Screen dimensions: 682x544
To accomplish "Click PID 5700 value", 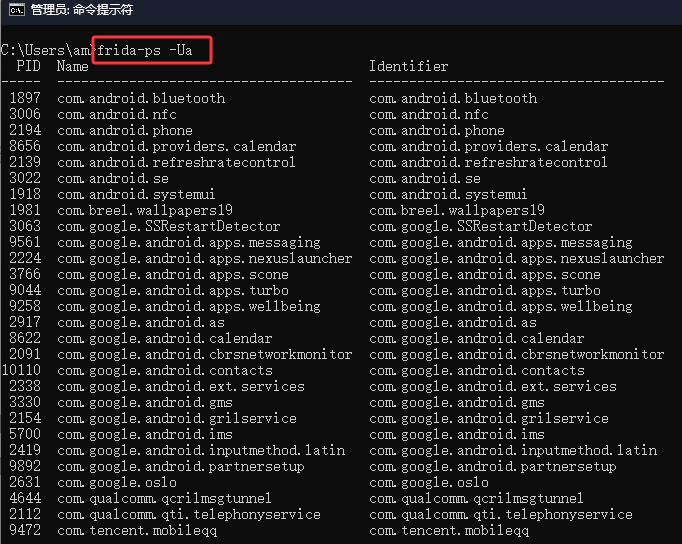I will tap(25, 434).
